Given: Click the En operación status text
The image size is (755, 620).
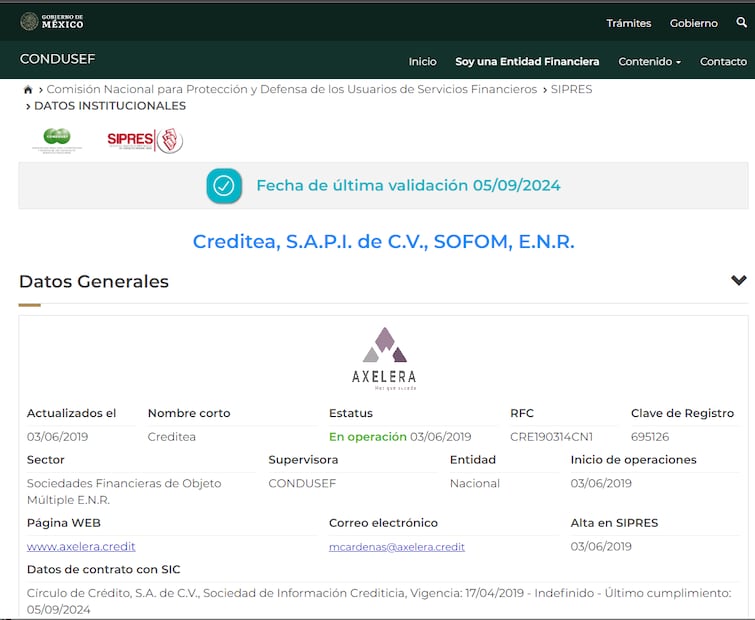Looking at the screenshot, I should tap(368, 437).
